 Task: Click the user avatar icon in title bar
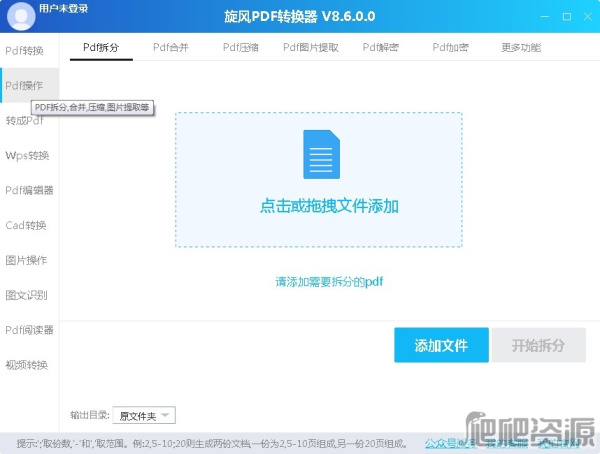19,15
